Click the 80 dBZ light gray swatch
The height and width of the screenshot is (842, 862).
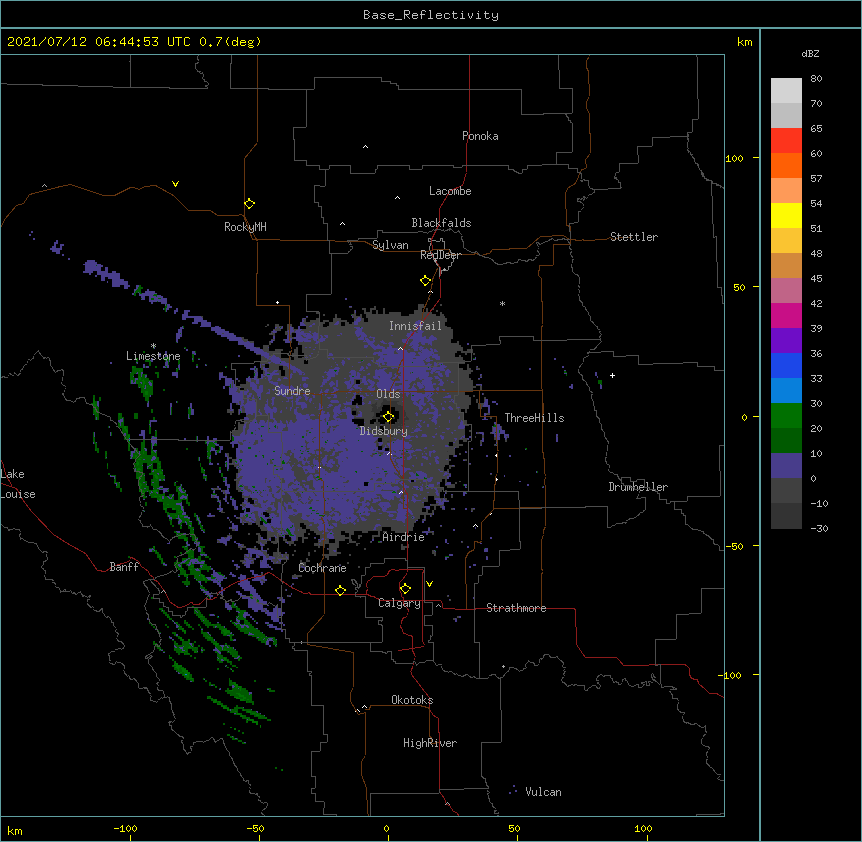click(786, 91)
